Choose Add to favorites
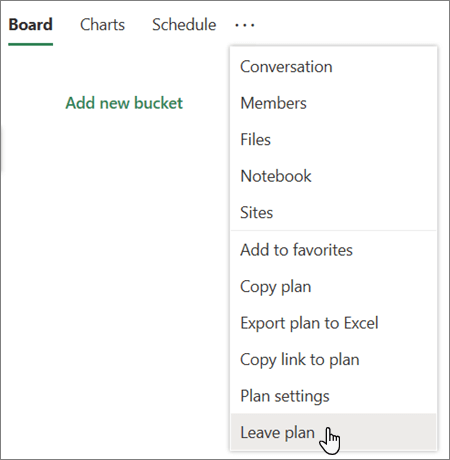The image size is (450, 460). tap(333, 250)
